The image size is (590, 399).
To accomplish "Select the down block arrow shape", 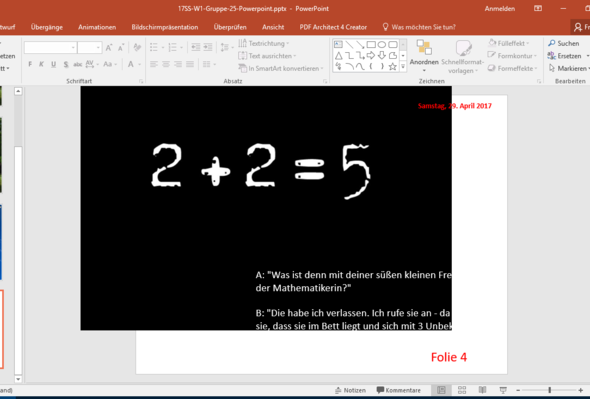I will pyautogui.click(x=382, y=56).
